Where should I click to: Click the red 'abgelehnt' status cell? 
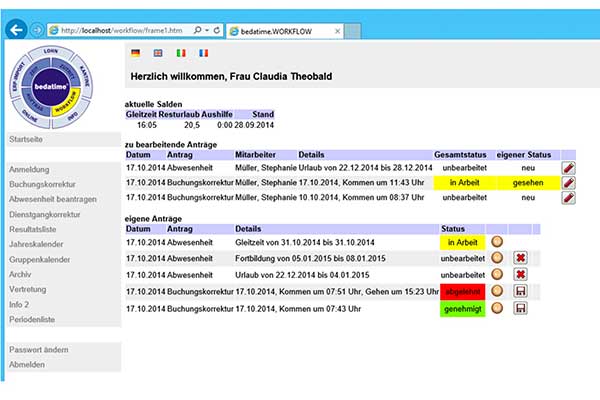(461, 291)
